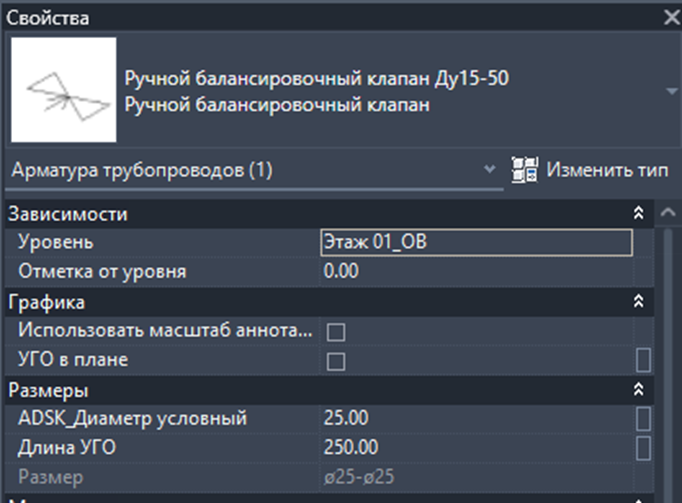Click associate button beside ADSK_Диаметр условный
Screen dimensions: 682x503
click(x=643, y=419)
